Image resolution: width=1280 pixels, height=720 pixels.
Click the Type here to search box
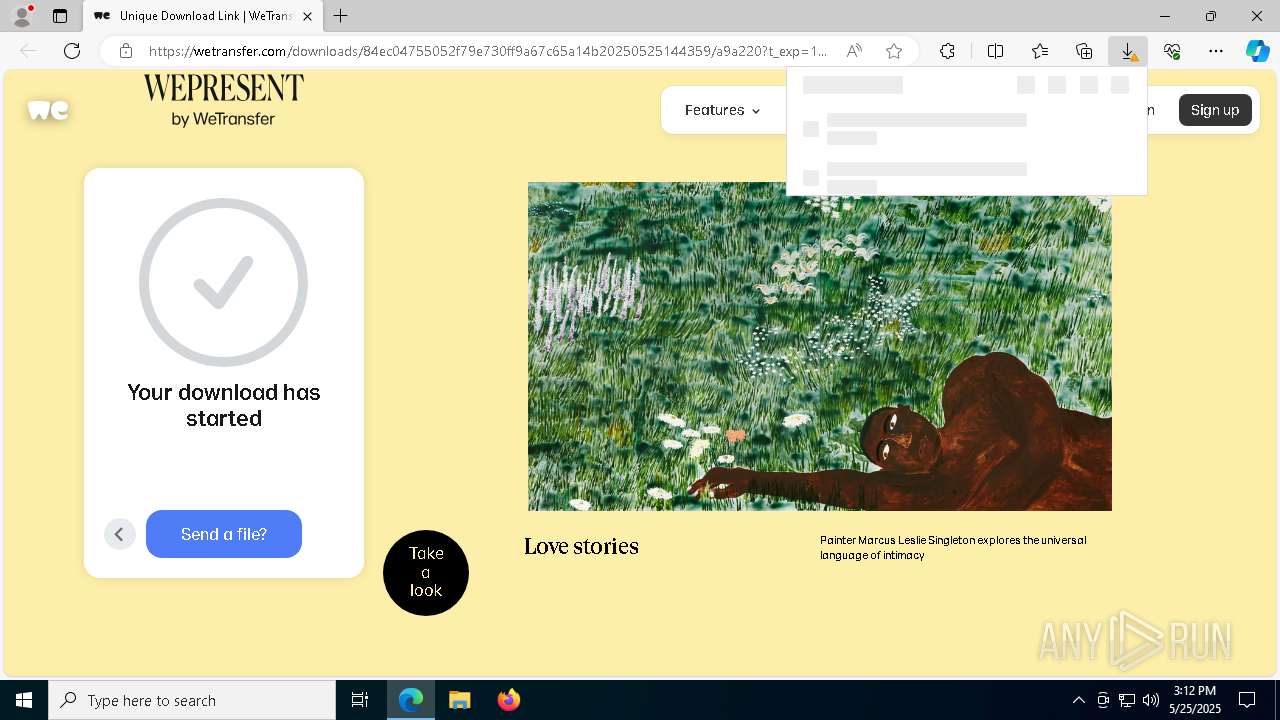click(192, 700)
